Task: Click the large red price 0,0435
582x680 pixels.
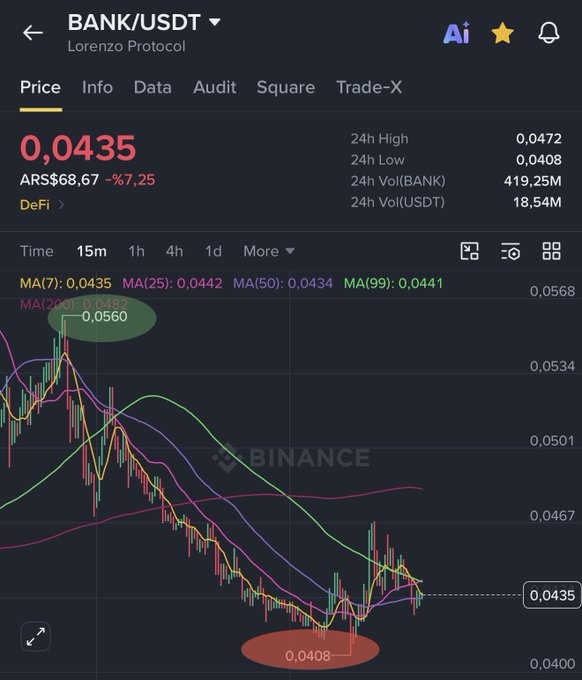Action: tap(78, 148)
